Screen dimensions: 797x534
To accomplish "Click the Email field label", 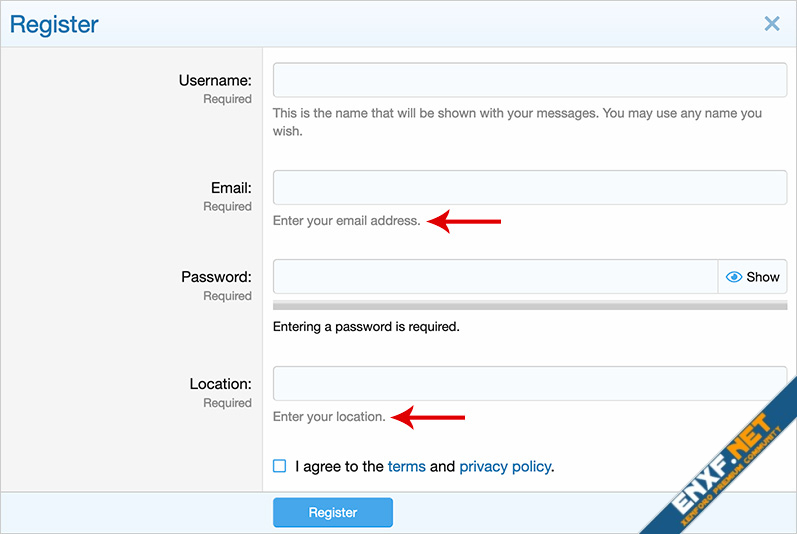I will (x=231, y=187).
